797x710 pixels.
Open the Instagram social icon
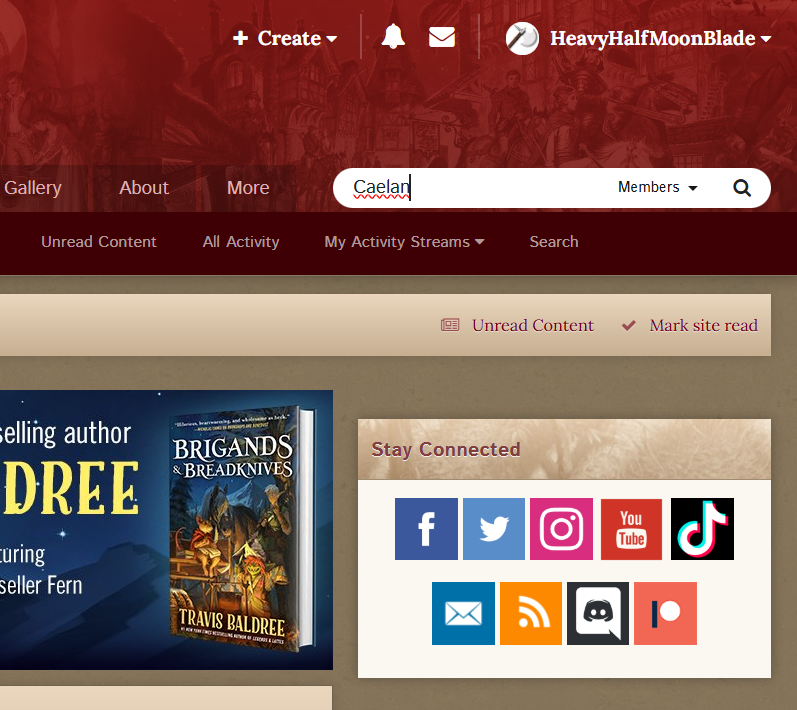pyautogui.click(x=561, y=529)
